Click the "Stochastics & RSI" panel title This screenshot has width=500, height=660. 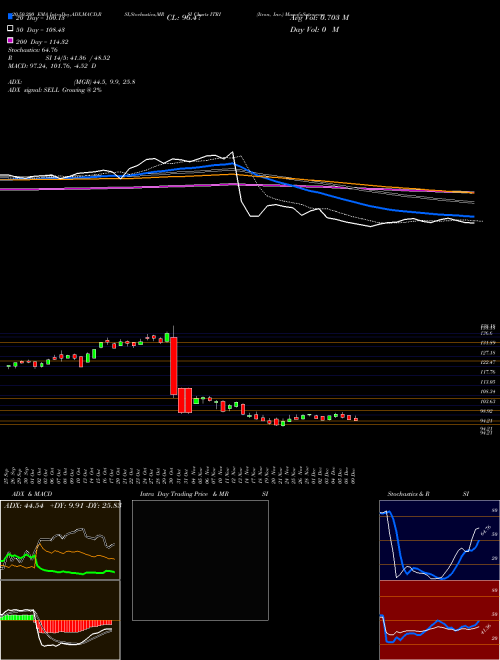428,494
